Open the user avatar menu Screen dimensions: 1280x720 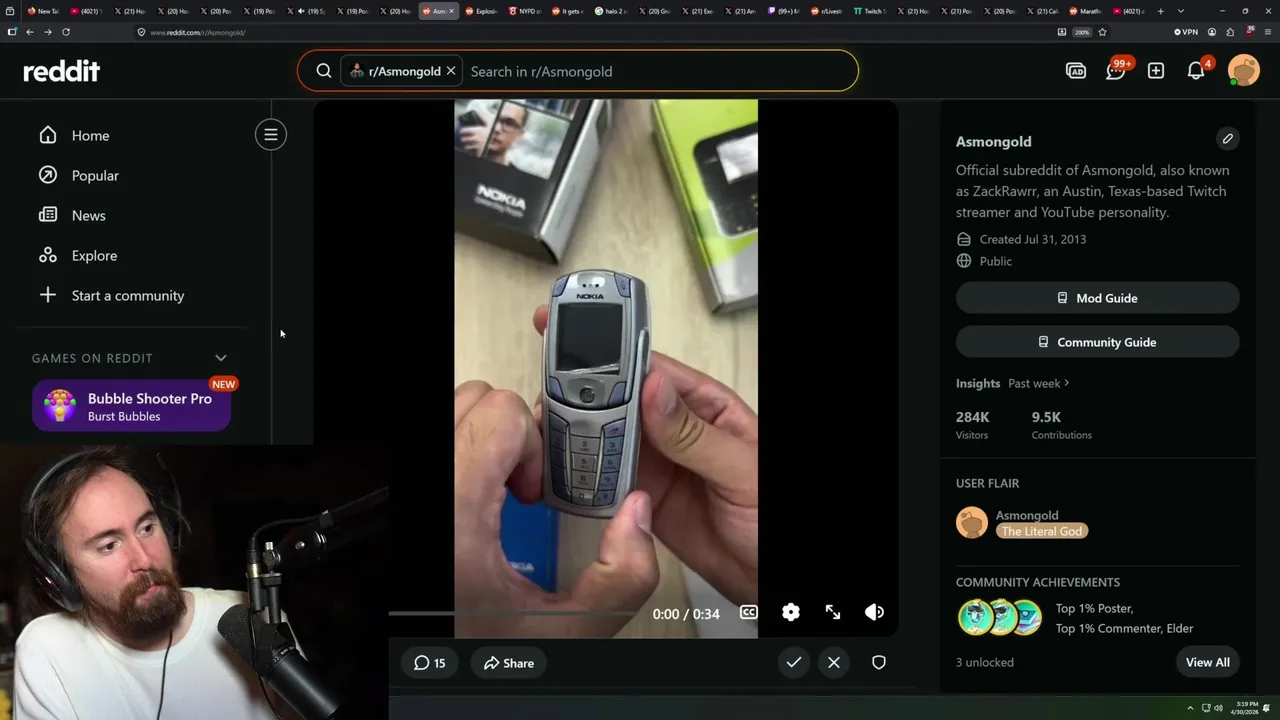[x=1244, y=71]
